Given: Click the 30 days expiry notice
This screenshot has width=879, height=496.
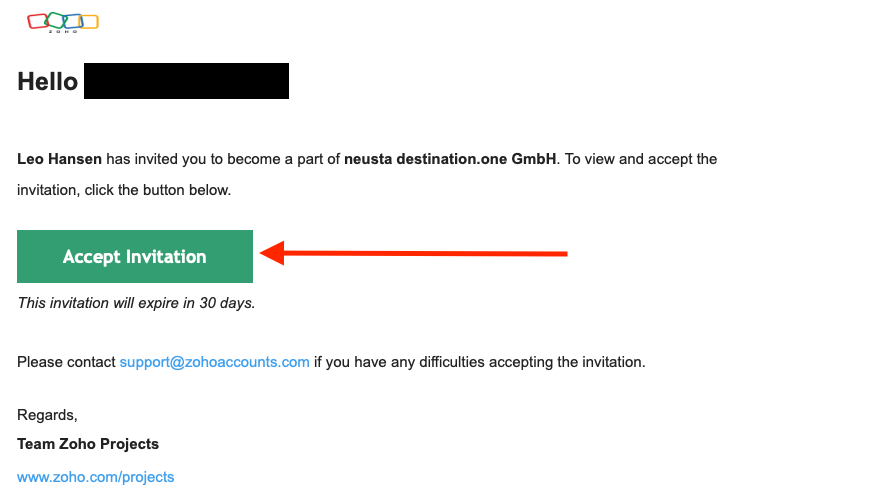Looking at the screenshot, I should click(x=136, y=303).
